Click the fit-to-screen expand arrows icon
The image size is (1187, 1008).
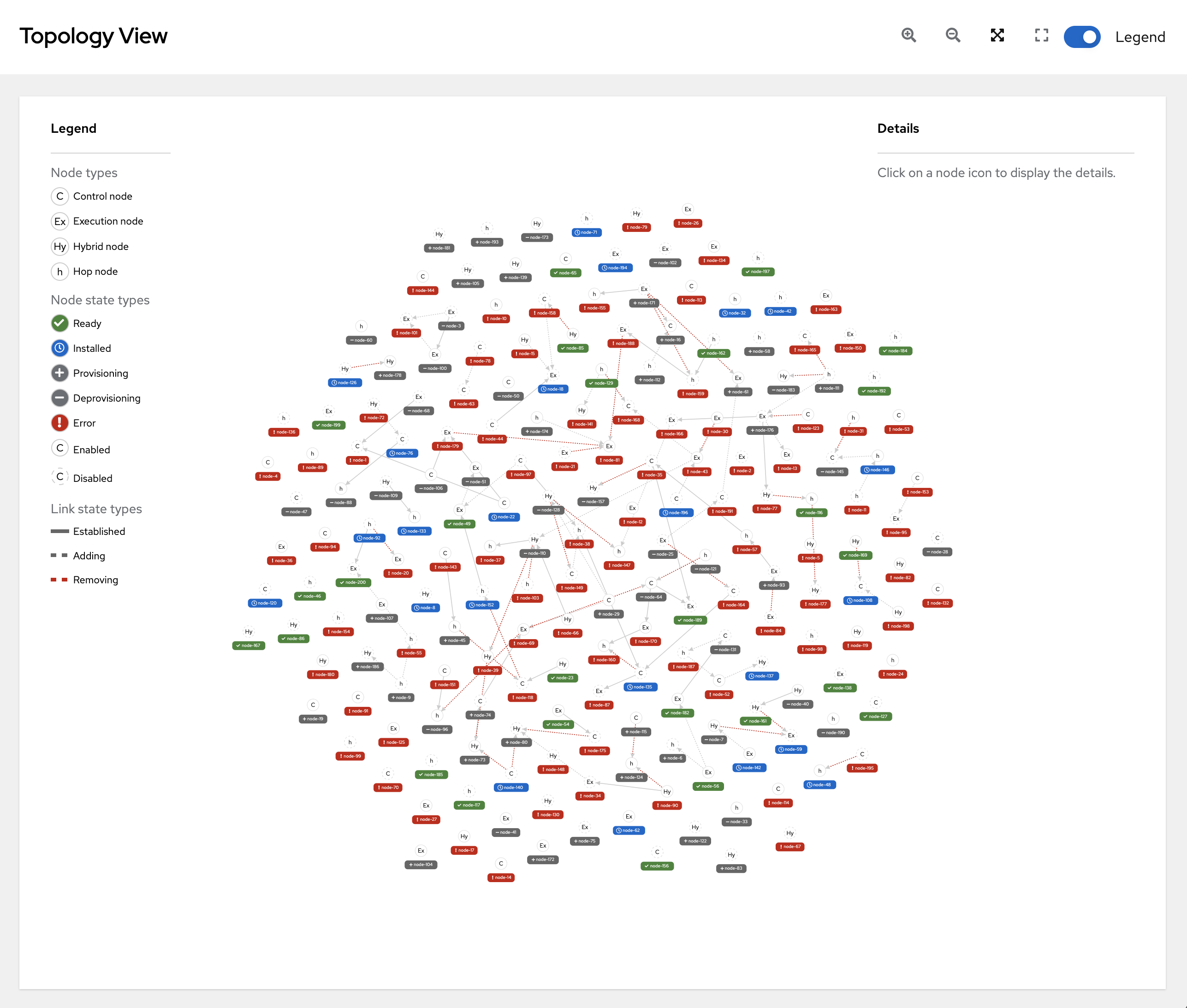point(997,36)
